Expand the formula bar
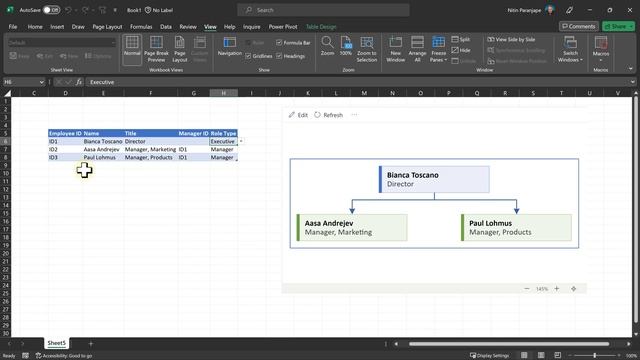Viewport: 640px width, 360px height. pos(632,82)
